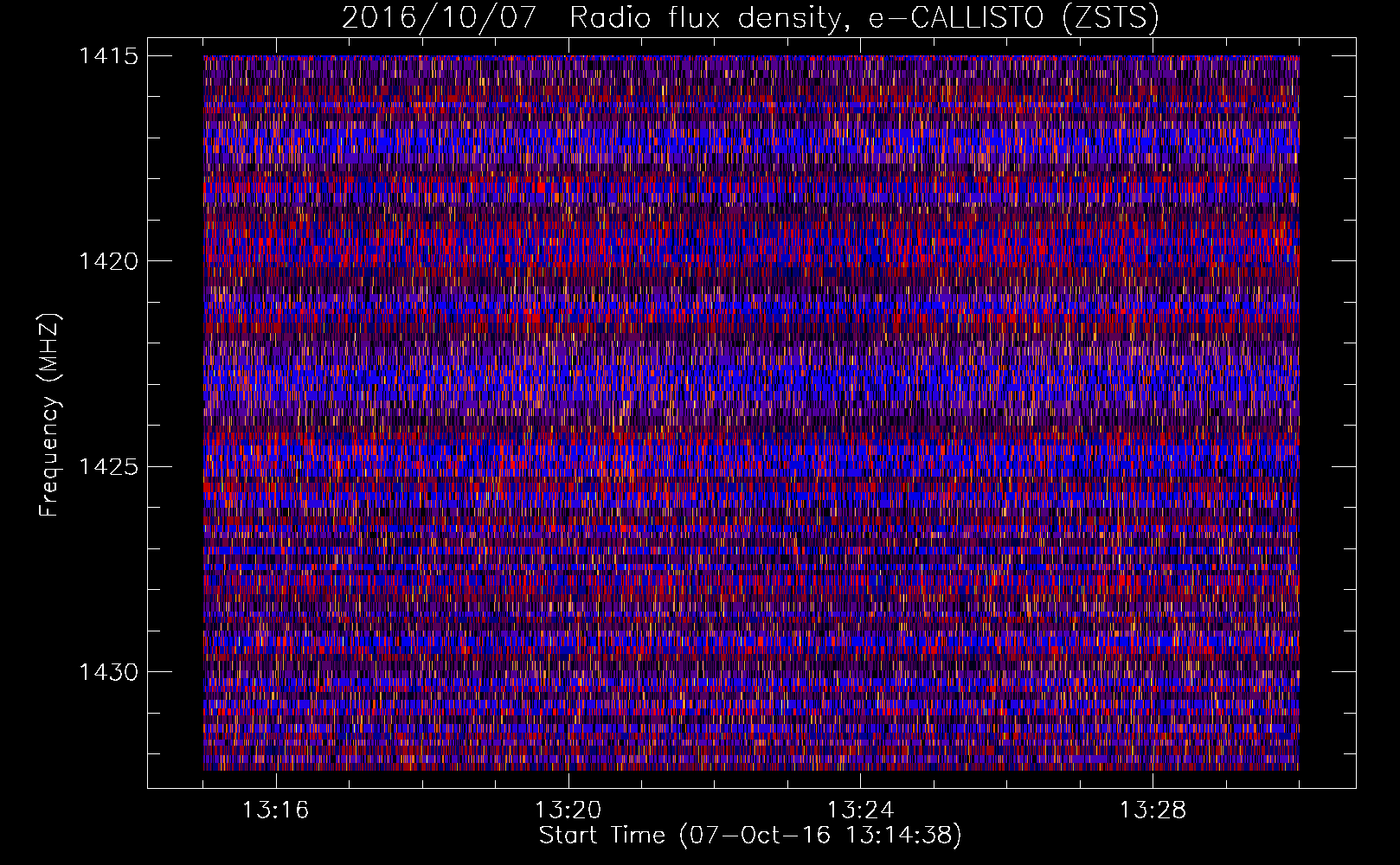Click the 'Start Time (07-Oct-16 13:14:38)' label
This screenshot has width=1400, height=865.
[x=750, y=836]
